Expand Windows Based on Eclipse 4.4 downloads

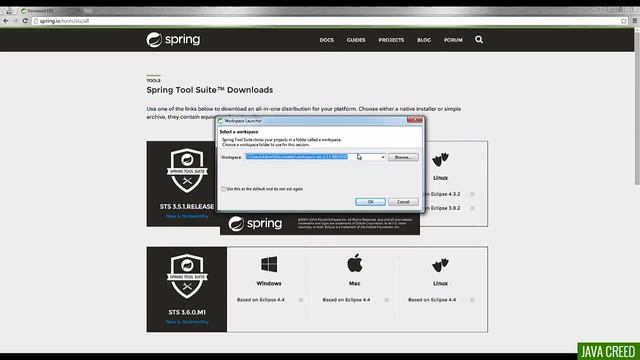pyautogui.click(x=301, y=300)
